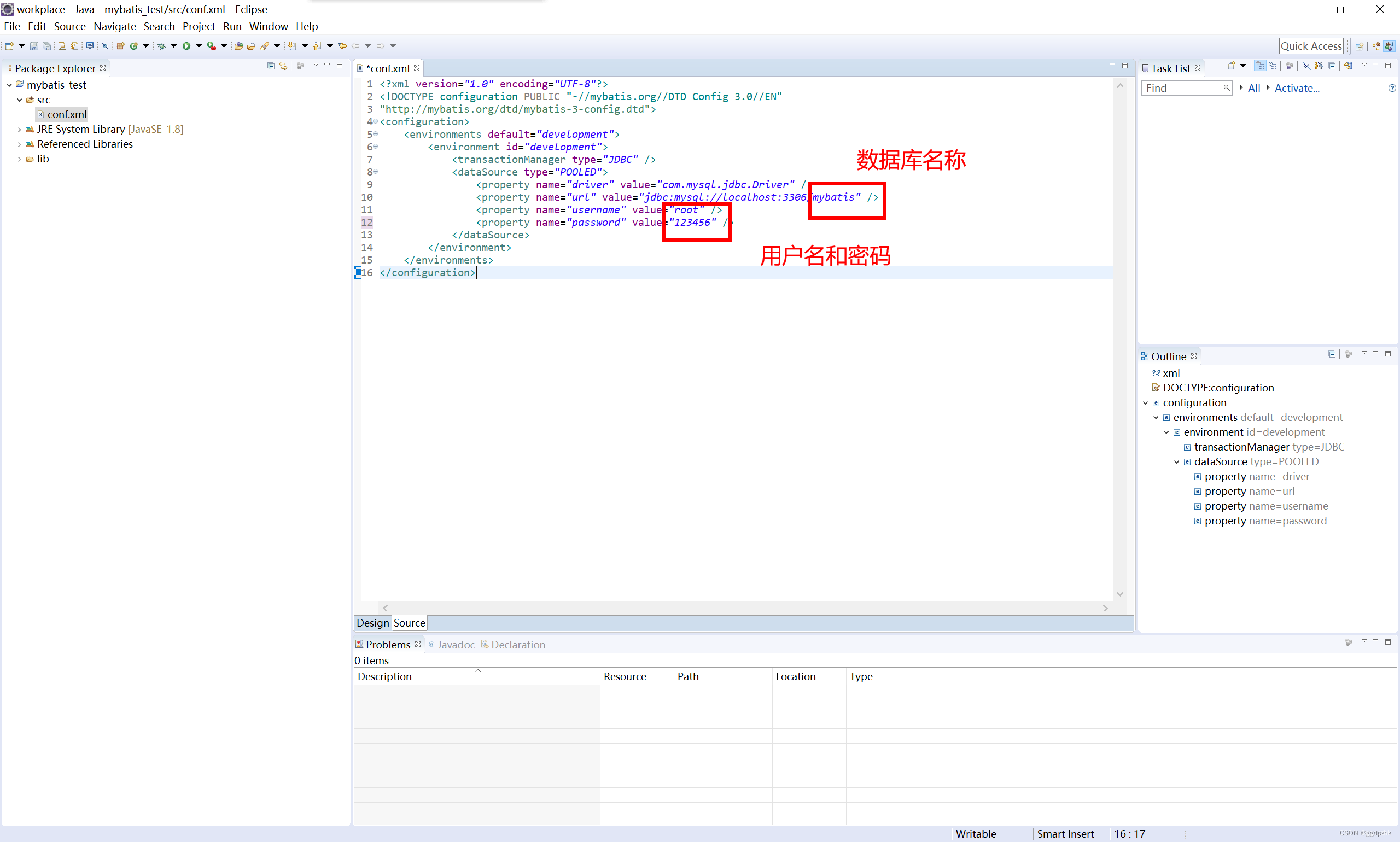Toggle Categorized view in Task List
Image resolution: width=1400 pixels, height=842 pixels.
pos(1260,66)
